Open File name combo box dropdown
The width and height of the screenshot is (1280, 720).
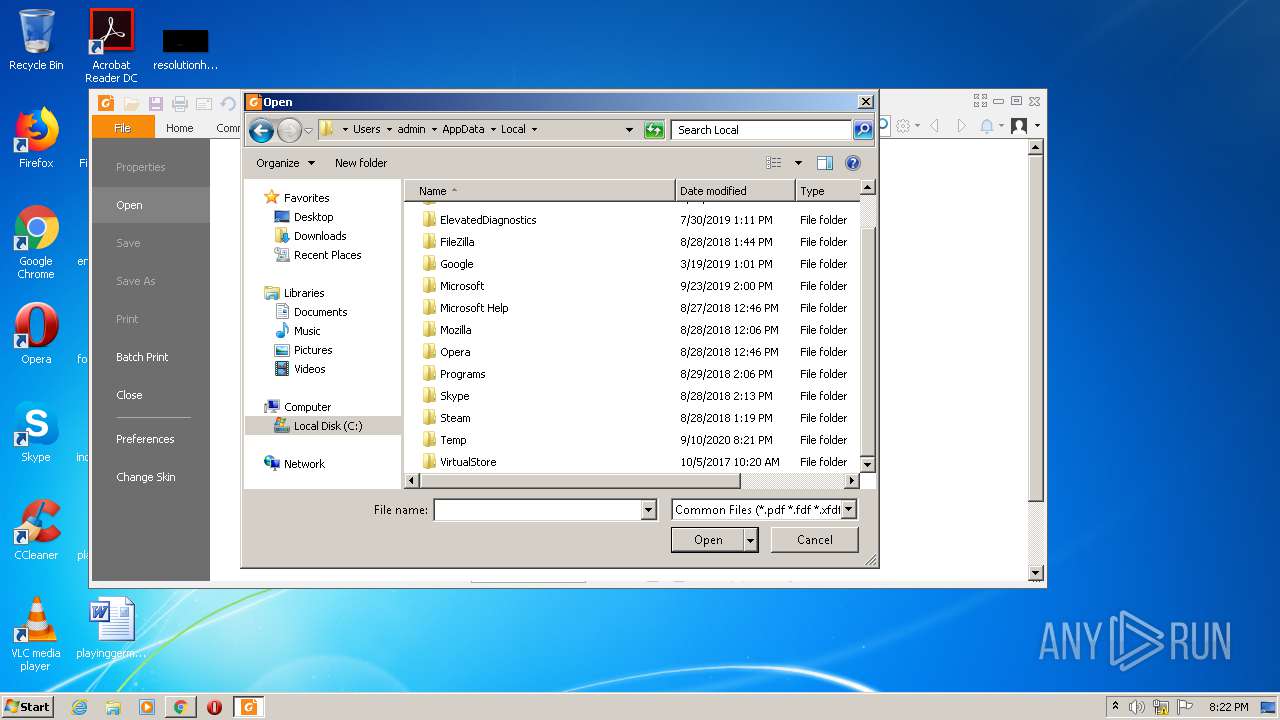coord(649,510)
